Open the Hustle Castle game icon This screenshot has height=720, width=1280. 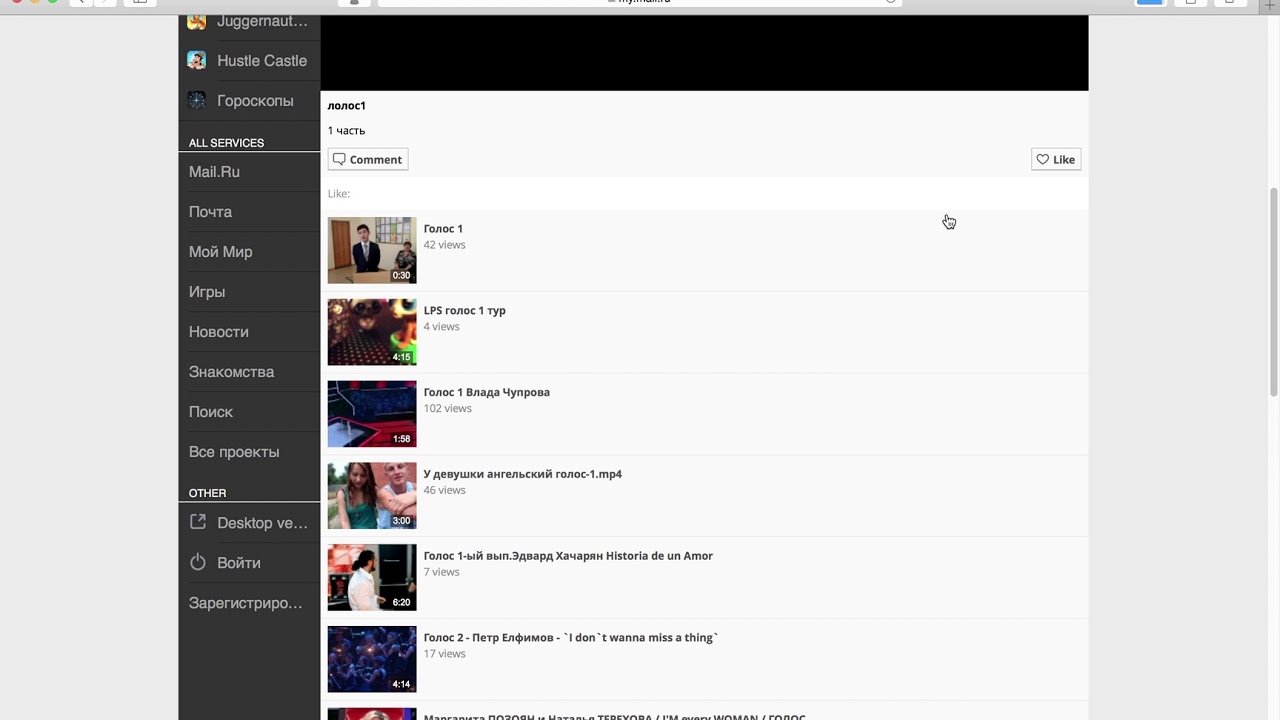point(197,60)
